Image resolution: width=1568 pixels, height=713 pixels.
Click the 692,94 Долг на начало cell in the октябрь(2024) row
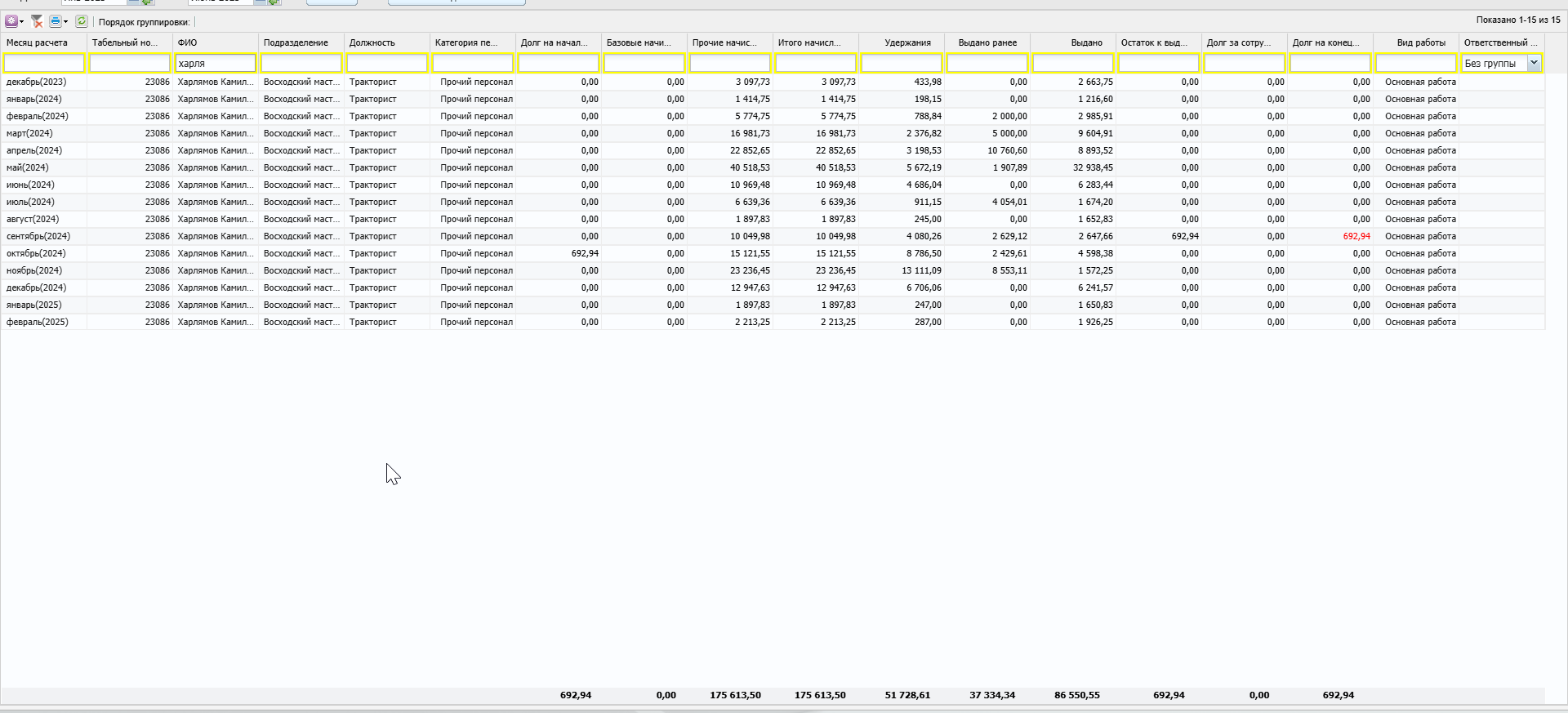point(585,253)
